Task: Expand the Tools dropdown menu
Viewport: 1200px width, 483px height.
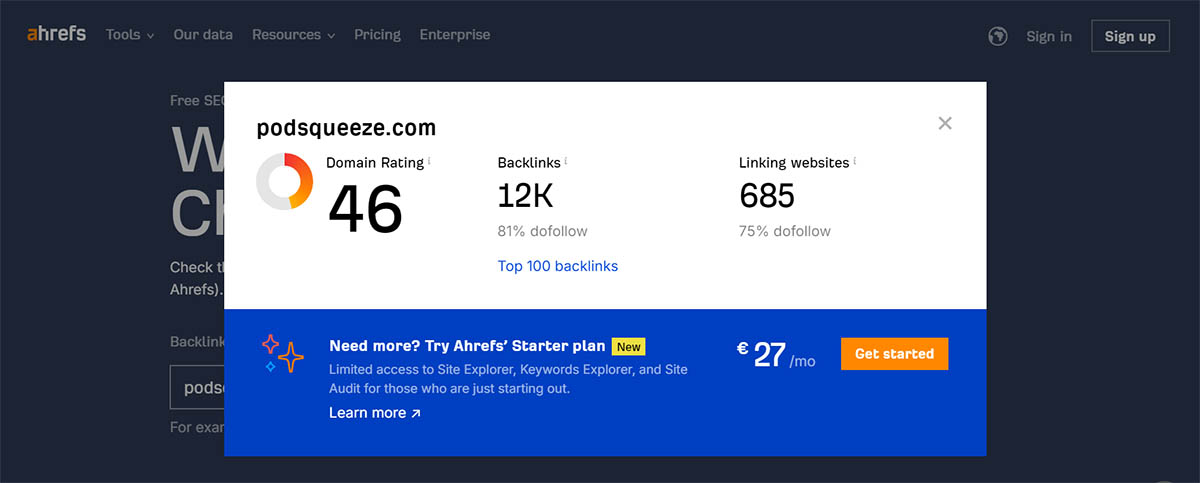Action: 129,34
